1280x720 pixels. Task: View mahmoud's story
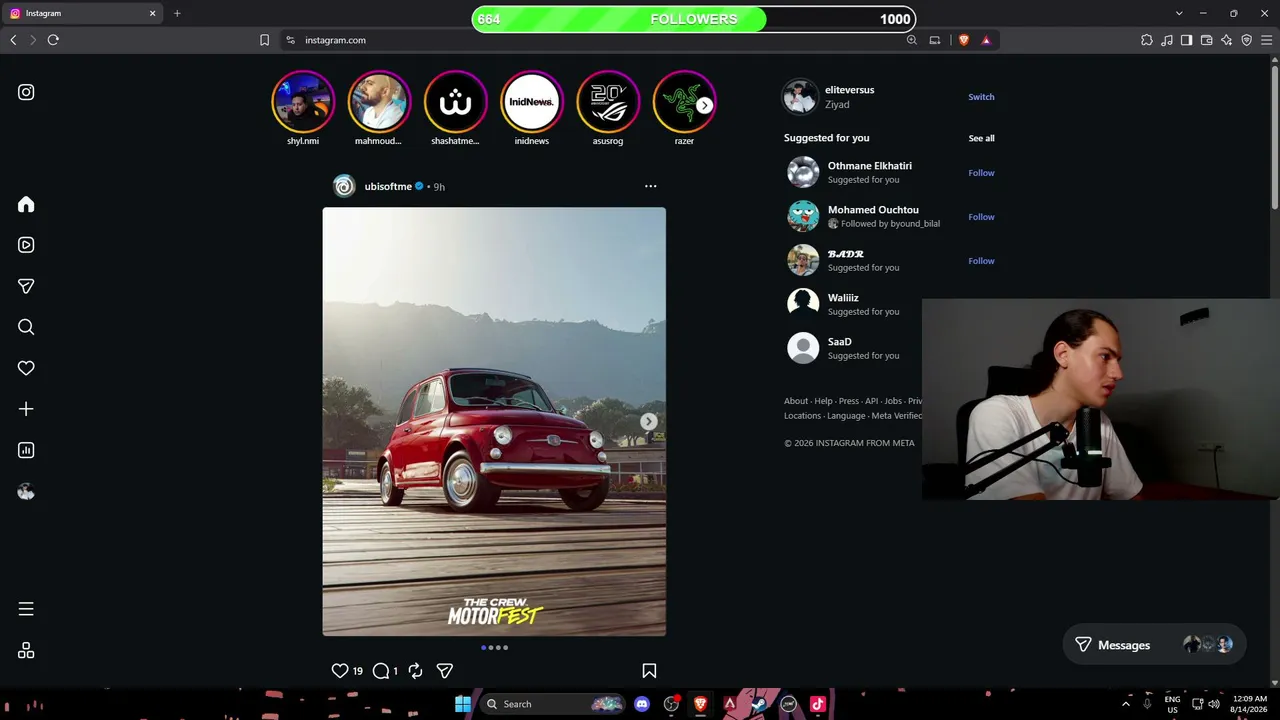[379, 102]
